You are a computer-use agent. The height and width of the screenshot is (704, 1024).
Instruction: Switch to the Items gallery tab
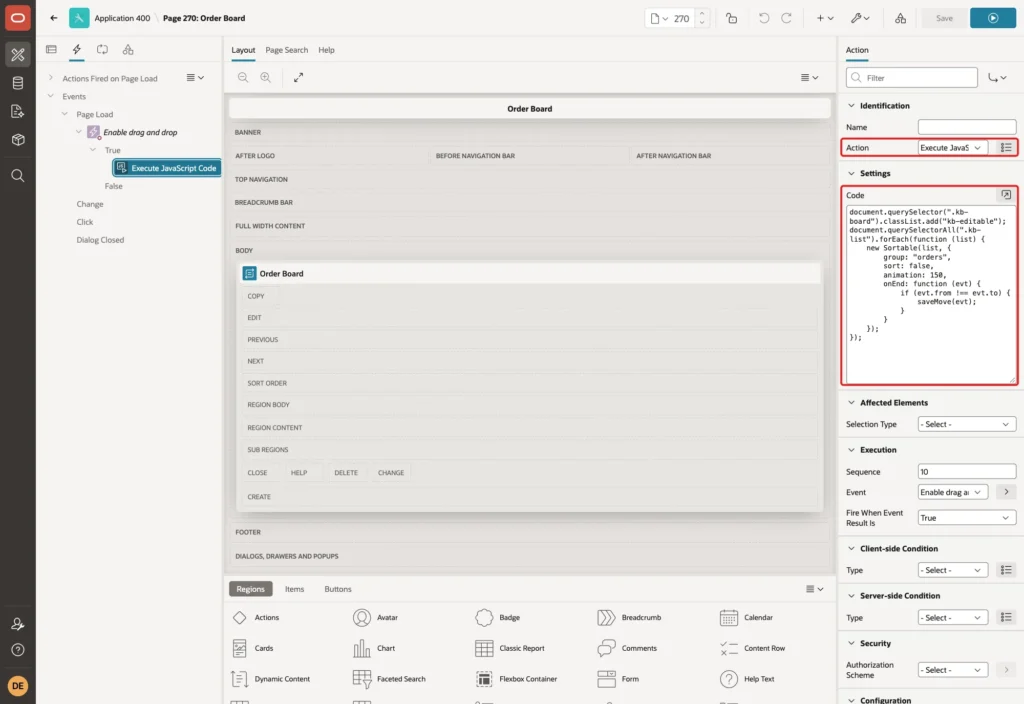(x=295, y=589)
